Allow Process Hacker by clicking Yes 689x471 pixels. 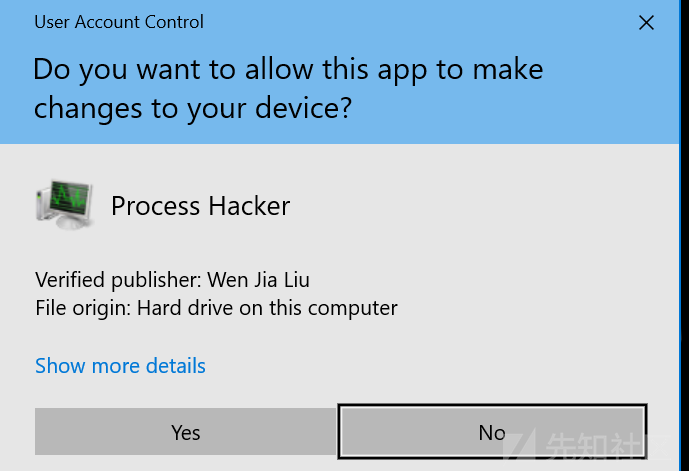pyautogui.click(x=186, y=431)
